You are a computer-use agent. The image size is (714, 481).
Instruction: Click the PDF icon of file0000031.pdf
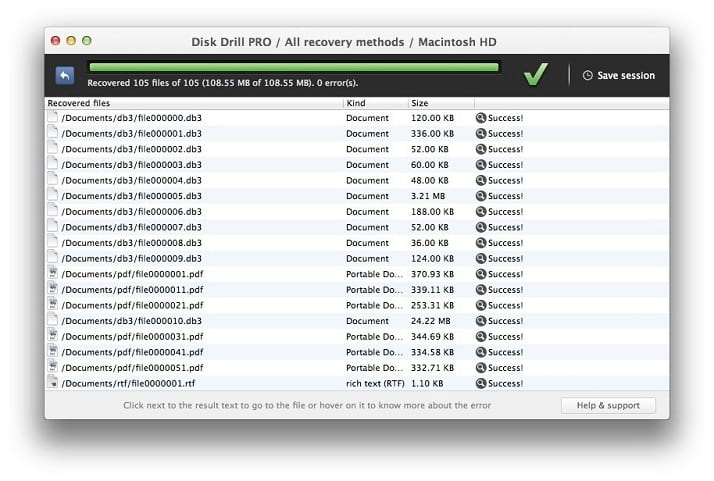click(x=53, y=336)
